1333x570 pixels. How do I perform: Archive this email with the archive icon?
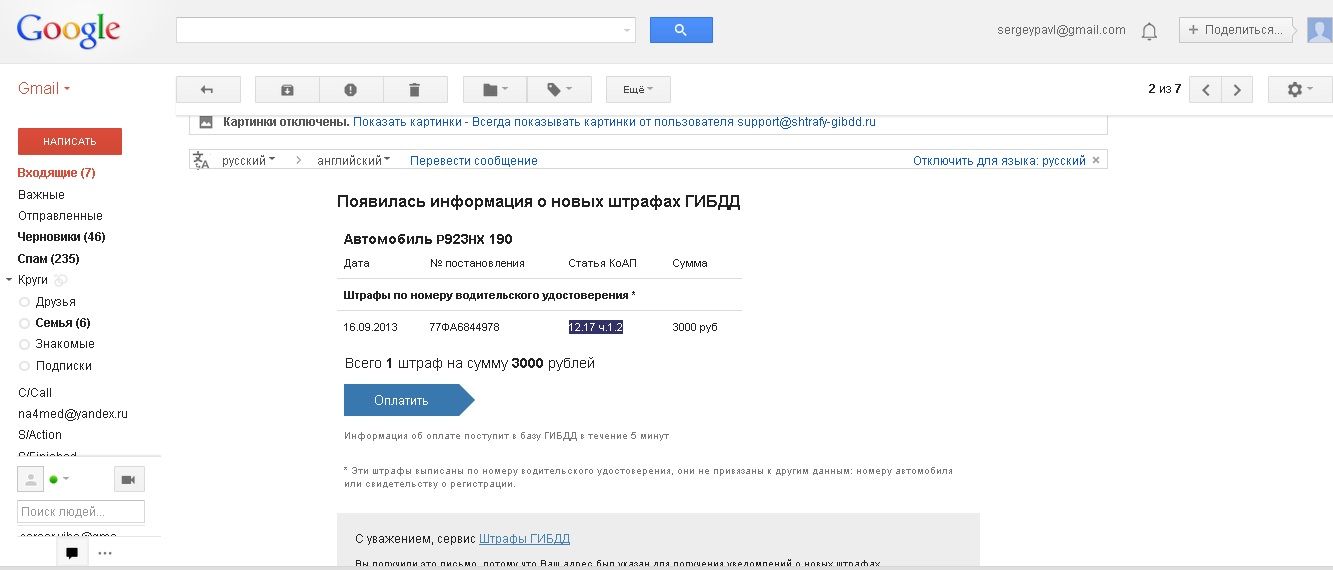[287, 90]
